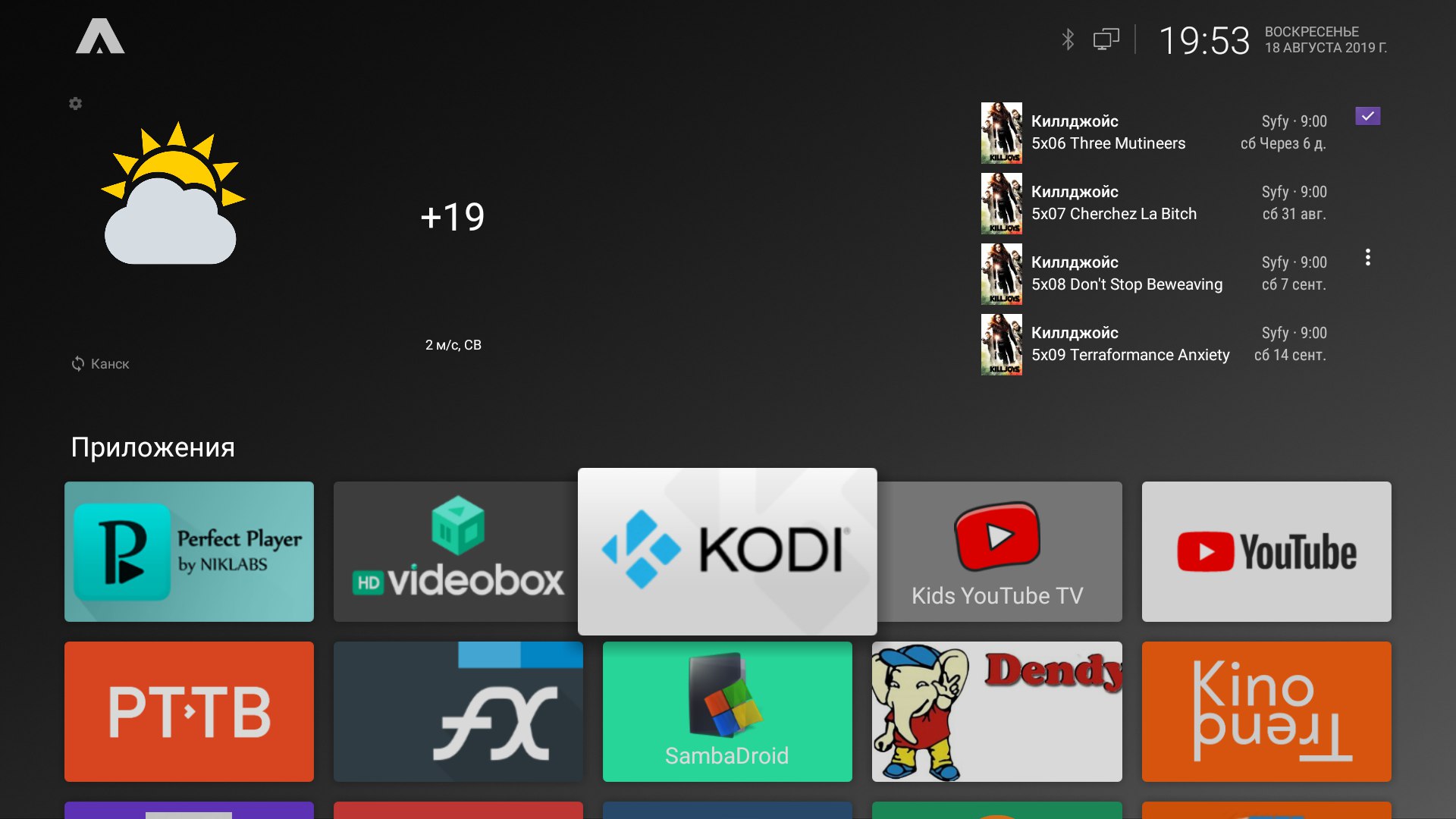Open episode 5x09 Terraformance Anxiety
Screen dimensions: 1456x819
[1154, 344]
